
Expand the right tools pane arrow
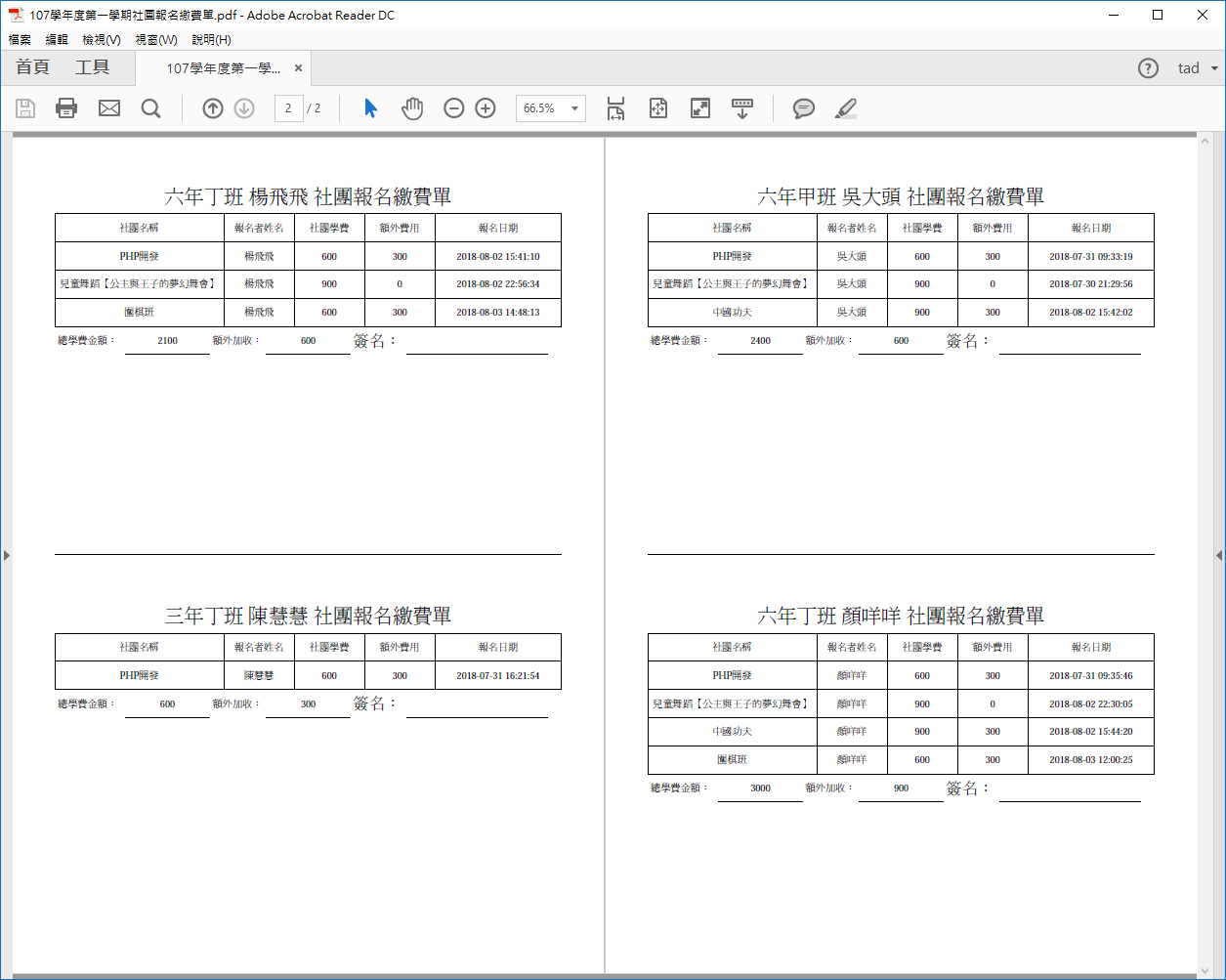point(1219,555)
